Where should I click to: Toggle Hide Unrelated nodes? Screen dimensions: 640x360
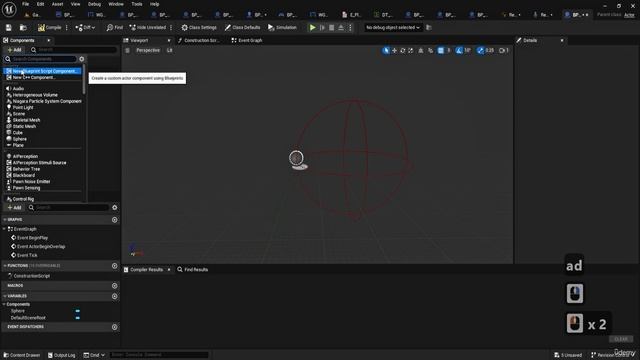148,27
